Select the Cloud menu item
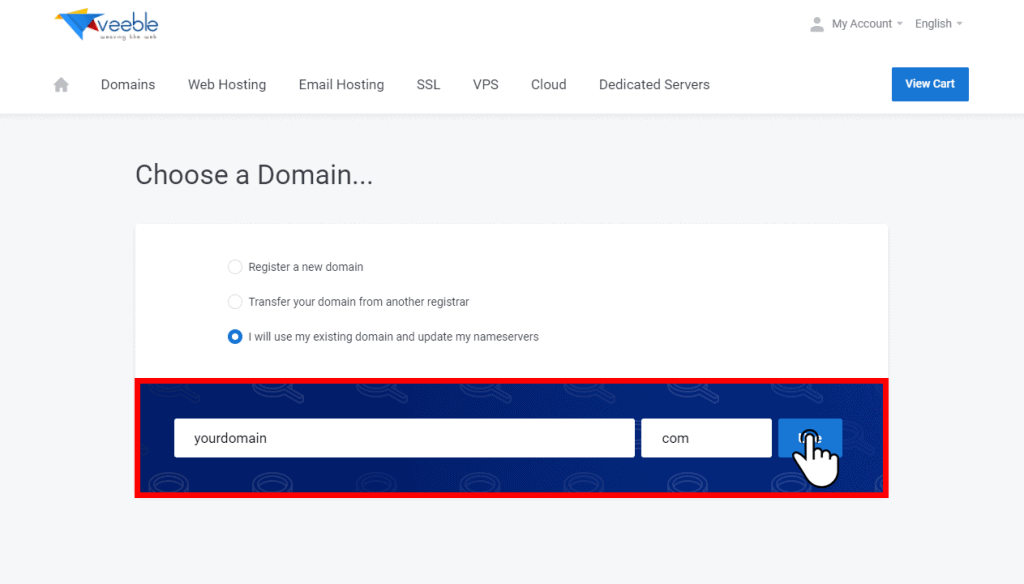The image size is (1024, 584). [548, 84]
